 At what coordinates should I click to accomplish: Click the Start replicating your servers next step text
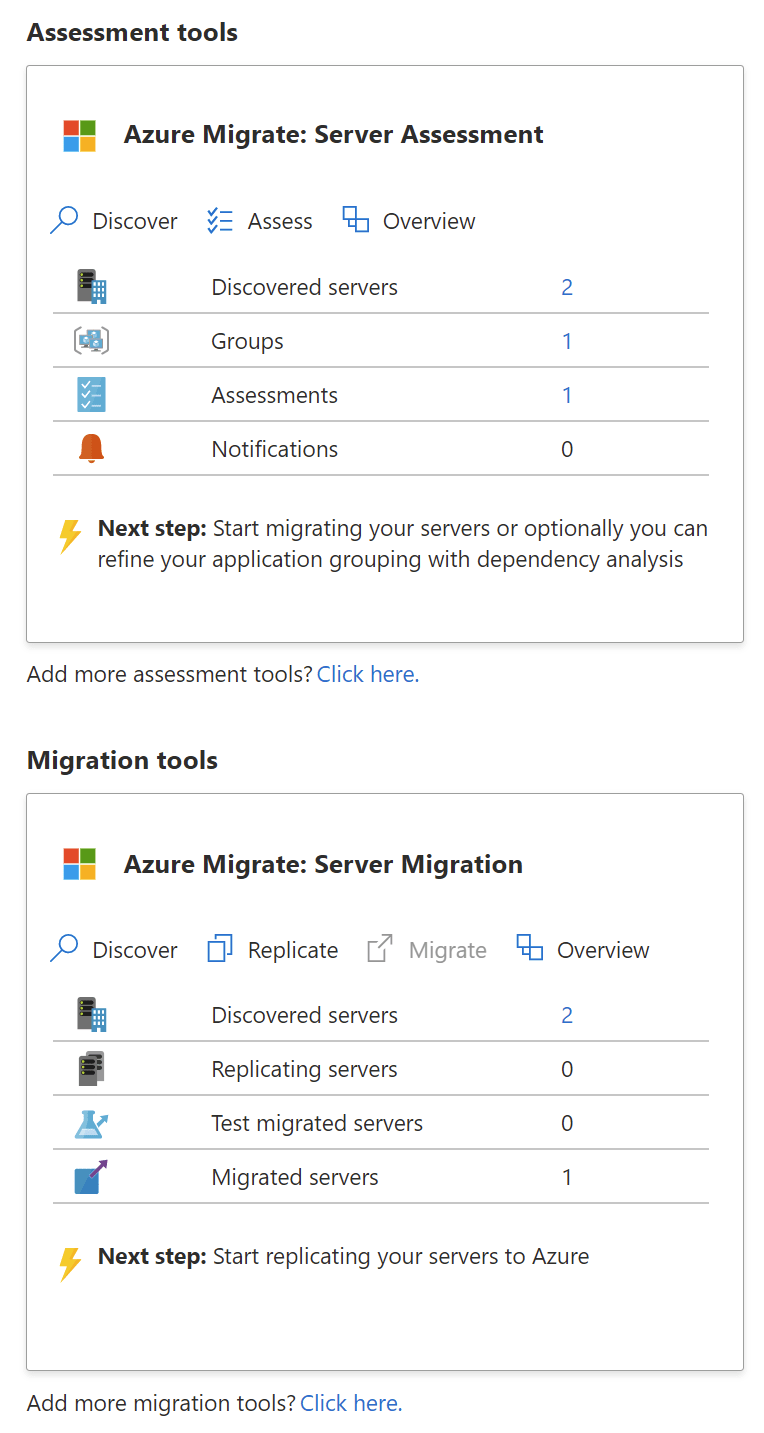tap(401, 1257)
